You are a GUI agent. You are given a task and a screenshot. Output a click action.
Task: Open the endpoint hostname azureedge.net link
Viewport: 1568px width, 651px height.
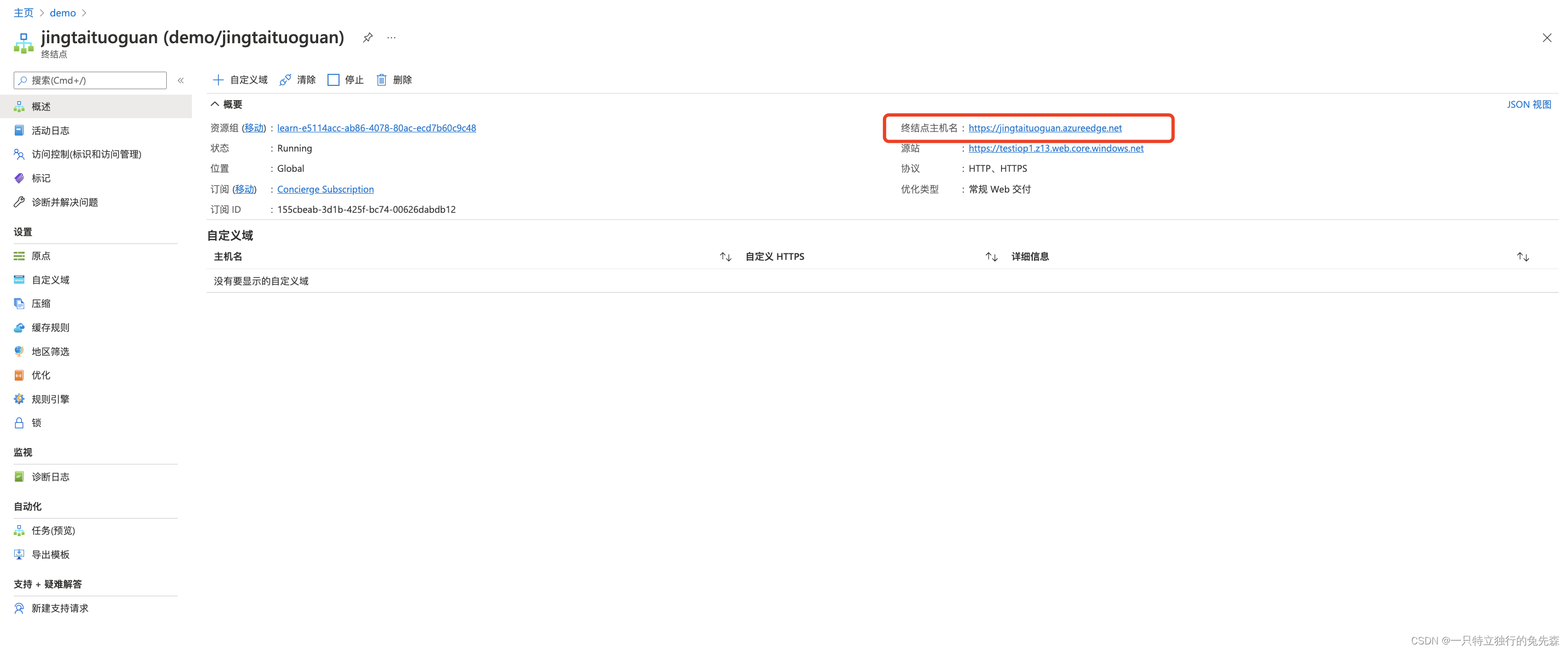(x=1045, y=128)
